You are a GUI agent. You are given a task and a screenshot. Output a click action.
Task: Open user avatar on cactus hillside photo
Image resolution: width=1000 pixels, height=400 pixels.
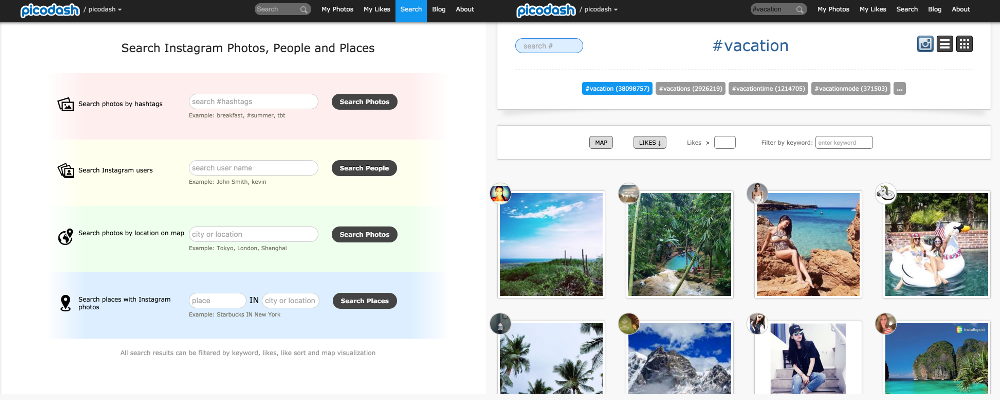click(501, 193)
